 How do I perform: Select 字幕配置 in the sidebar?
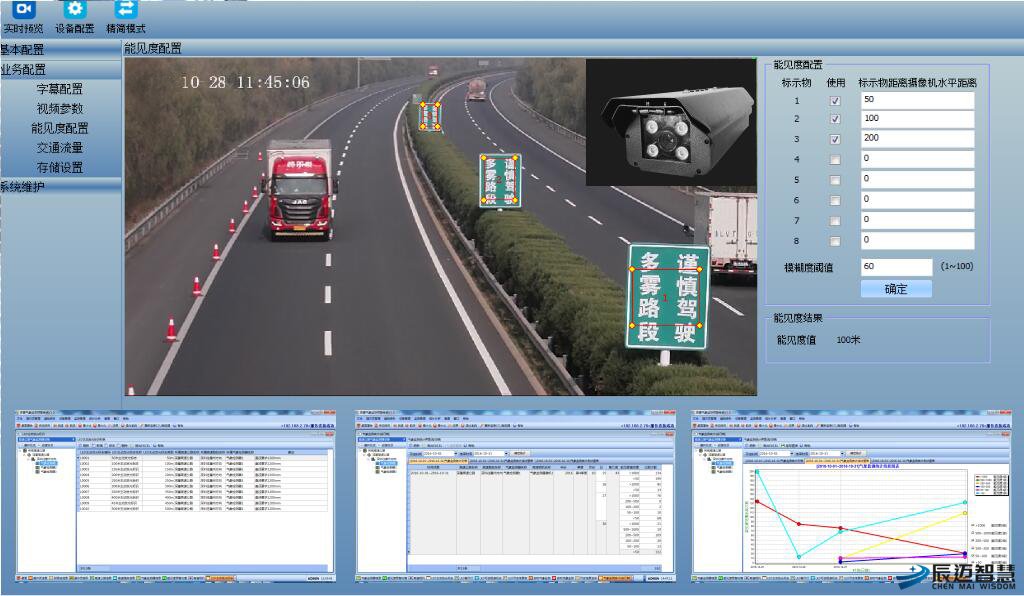(x=59, y=89)
